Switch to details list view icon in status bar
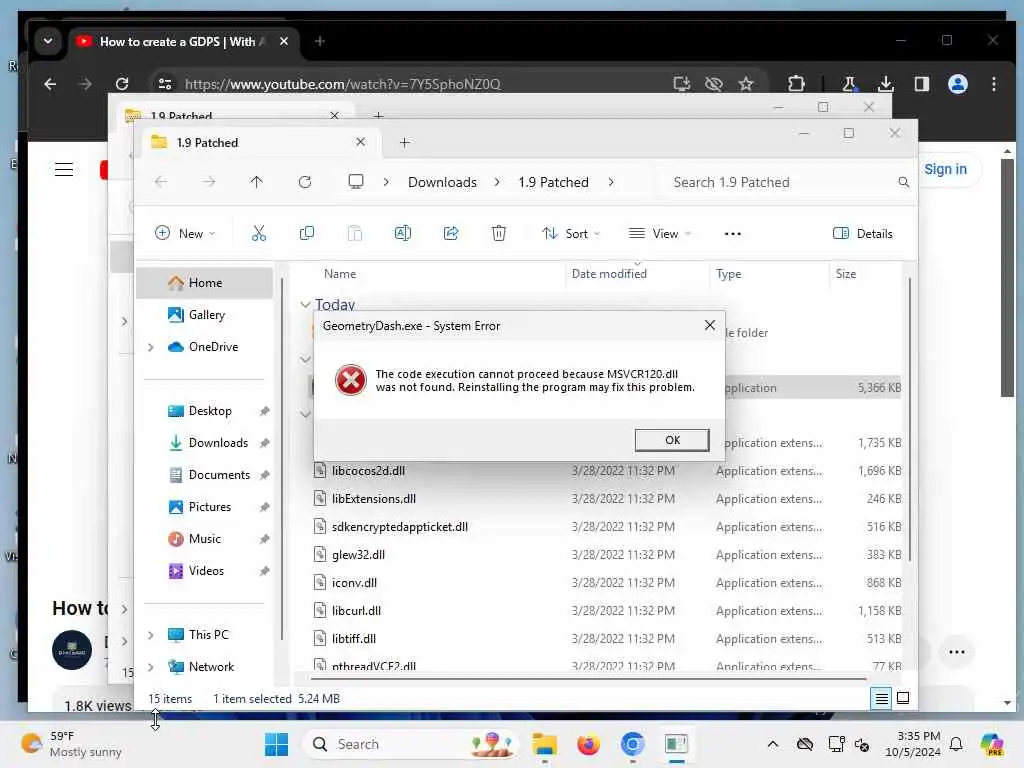Viewport: 1024px width, 768px height. click(x=881, y=698)
